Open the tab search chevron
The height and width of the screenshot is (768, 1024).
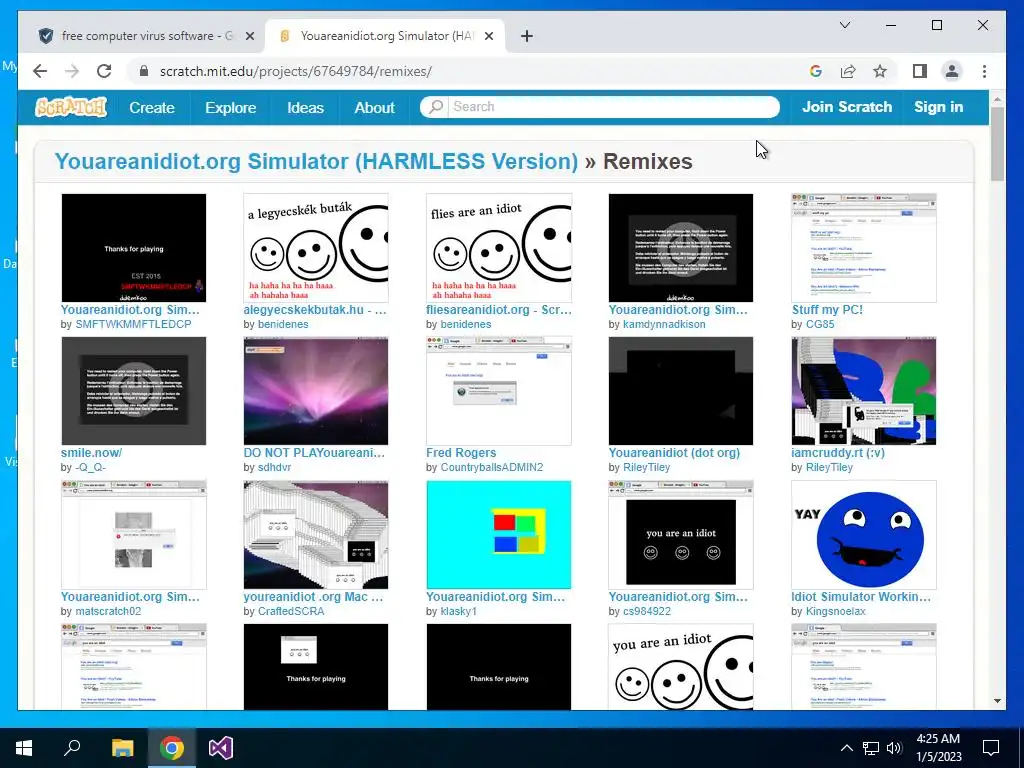(x=844, y=25)
